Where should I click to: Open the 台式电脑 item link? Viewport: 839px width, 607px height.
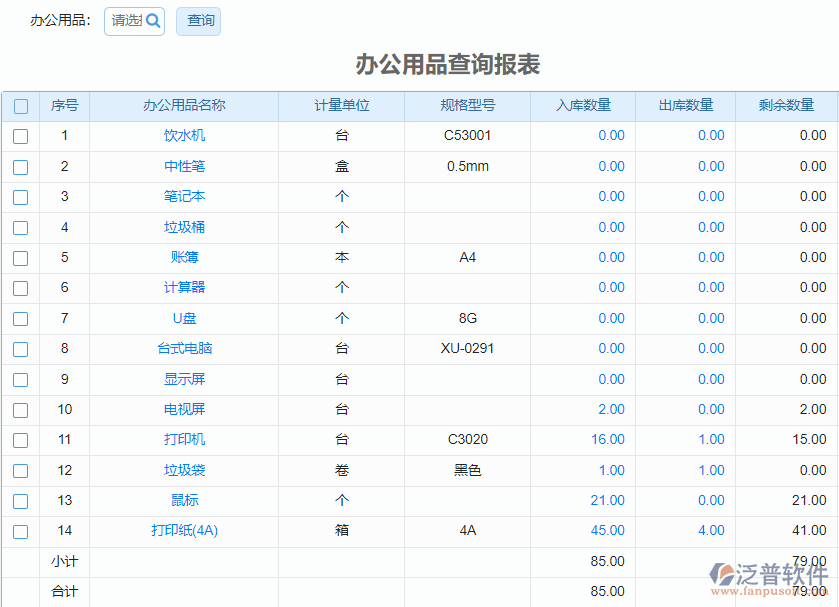[184, 349]
